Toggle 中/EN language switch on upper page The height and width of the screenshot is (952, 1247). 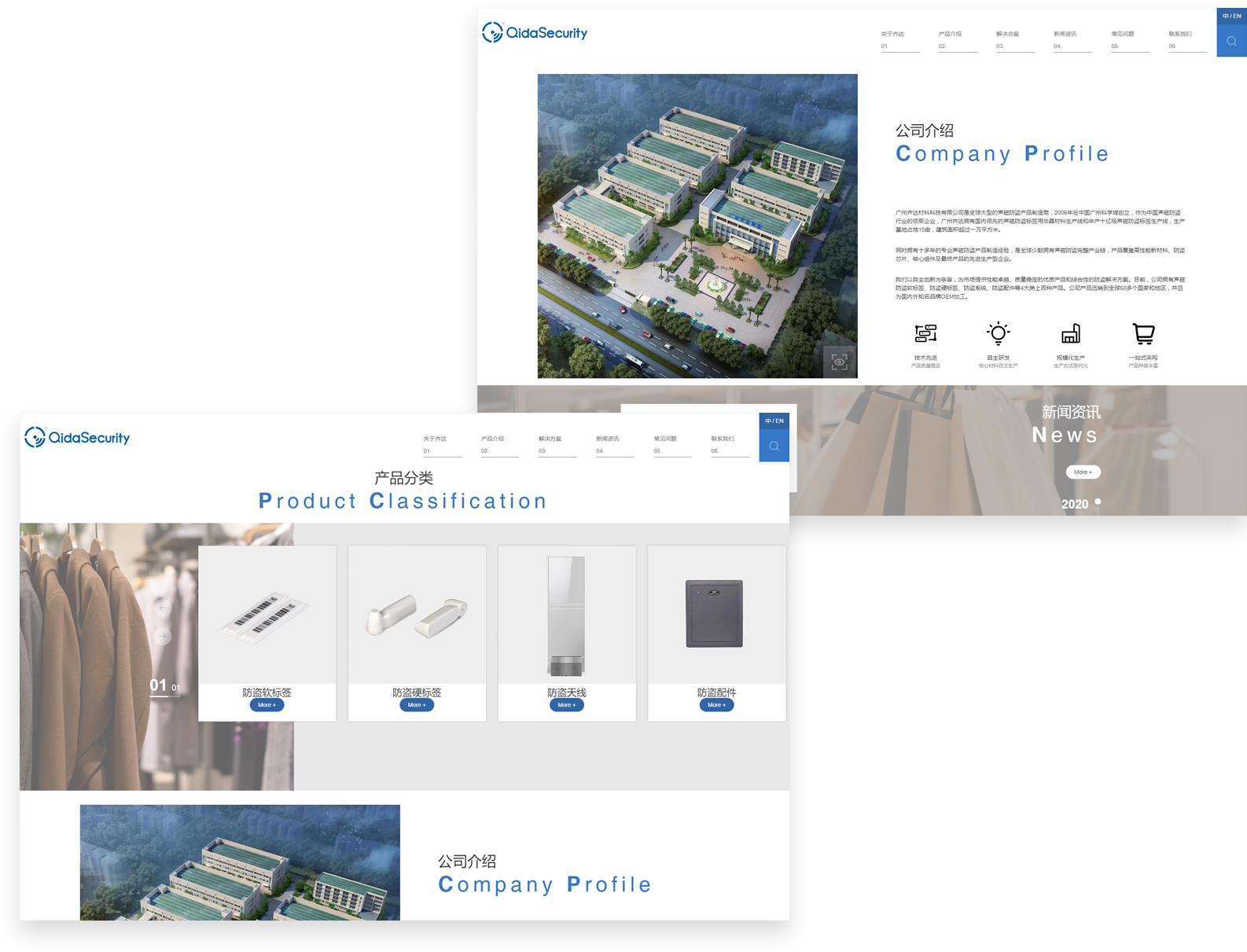click(1231, 17)
